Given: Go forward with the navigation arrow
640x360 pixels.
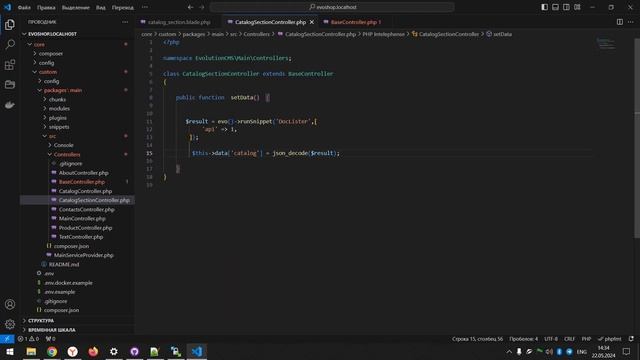Looking at the screenshot, I should click(202, 7).
